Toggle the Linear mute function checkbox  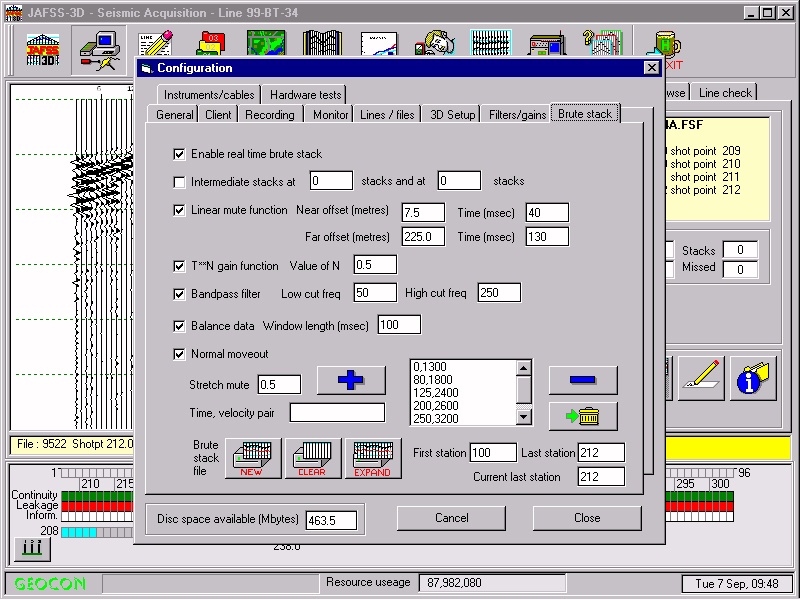pyautogui.click(x=179, y=210)
